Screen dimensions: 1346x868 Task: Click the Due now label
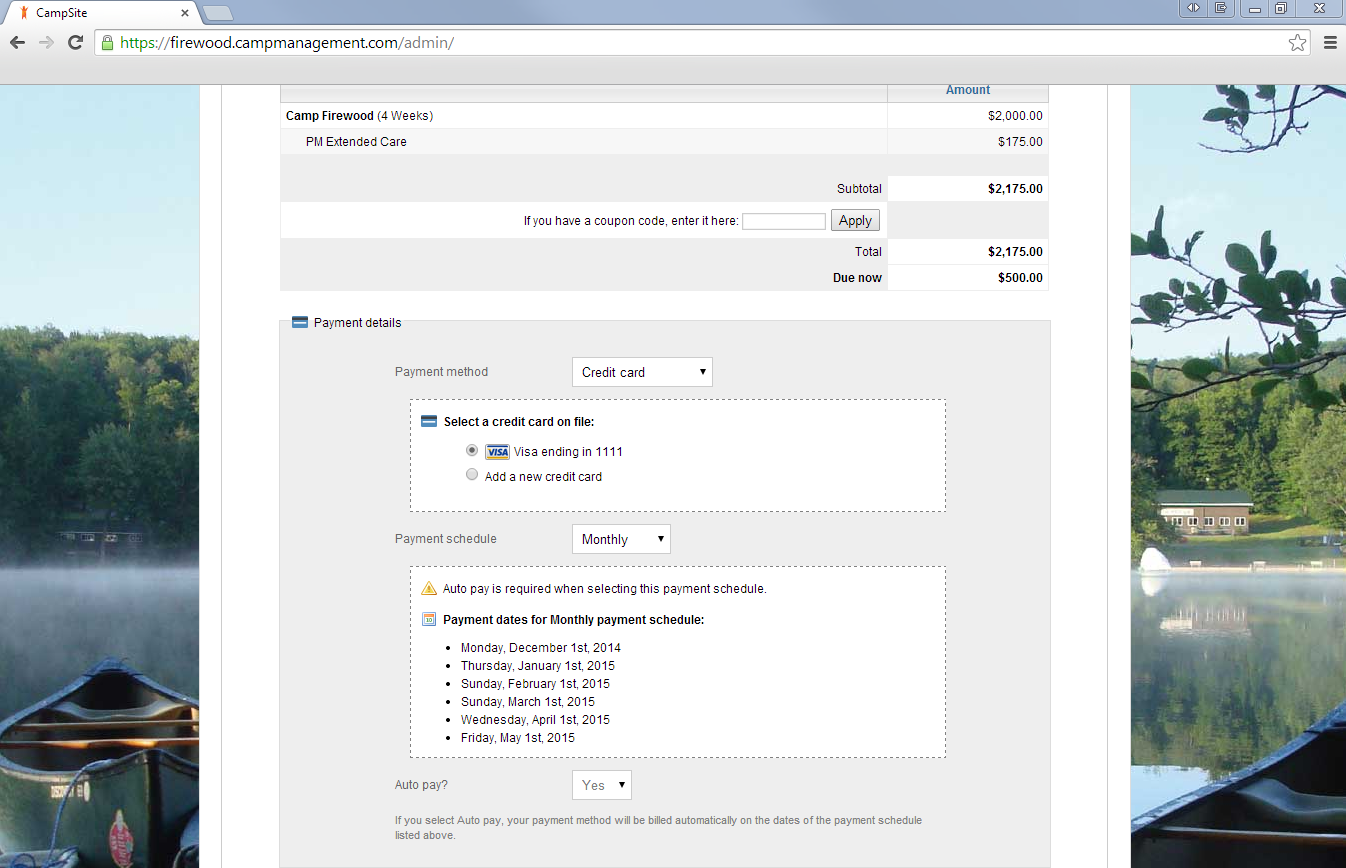coord(857,278)
